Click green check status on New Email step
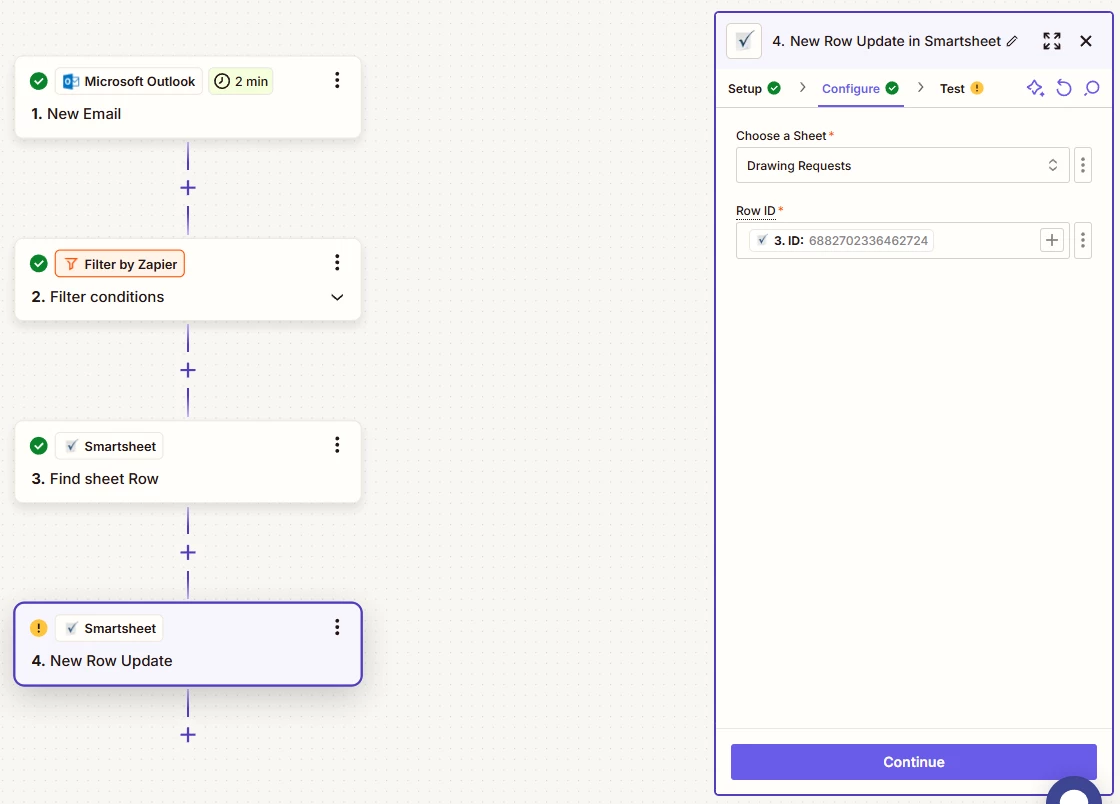Viewport: 1120px width, 804px height. point(39,81)
